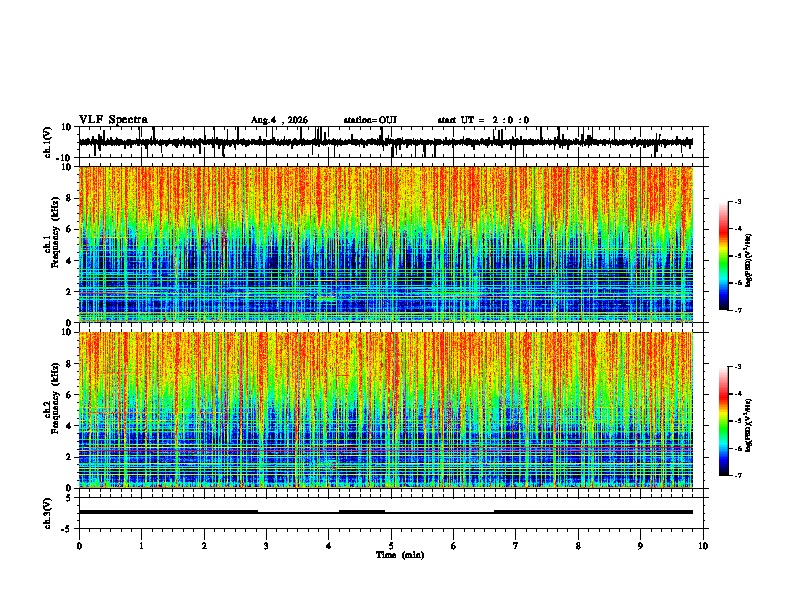This screenshot has height=612, width=792.
Task: Click the "6" kHz tick on ch.1 spectrogram
Action: [69, 230]
